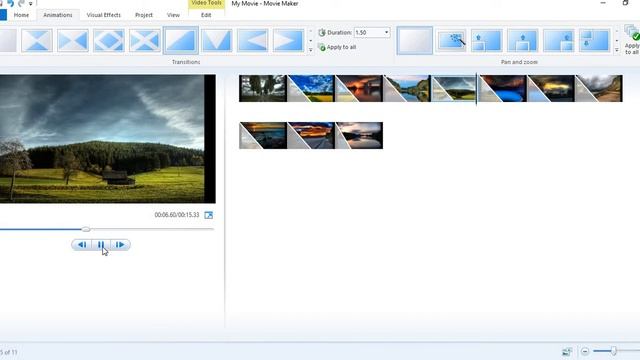Expand the transitions gallery more arrow
Screen dimensions: 640x360
tap(310, 50)
